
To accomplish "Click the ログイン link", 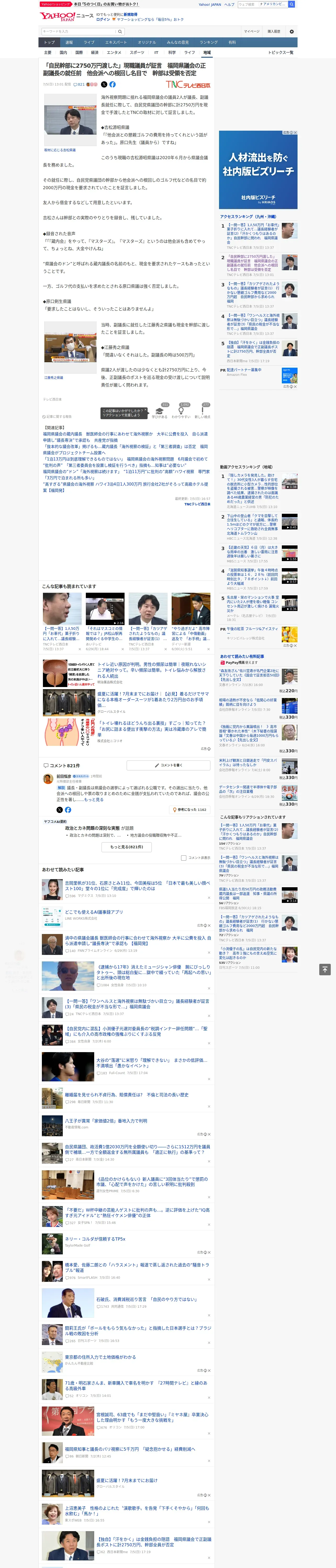I will point(103,20).
